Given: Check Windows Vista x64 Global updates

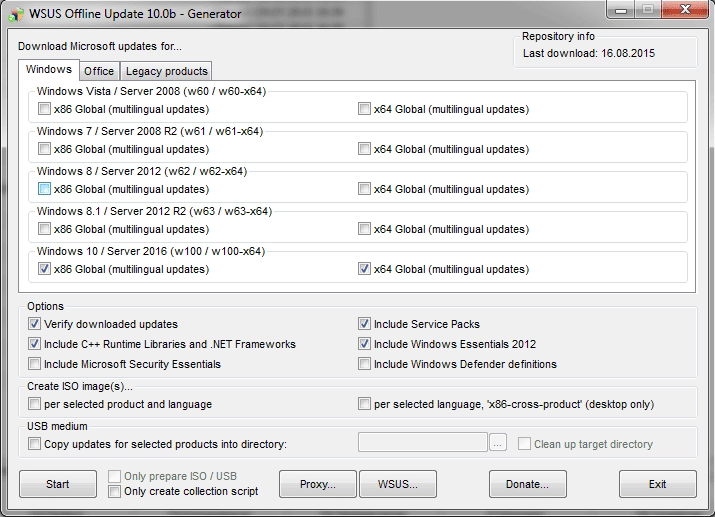Looking at the screenshot, I should coord(364,109).
